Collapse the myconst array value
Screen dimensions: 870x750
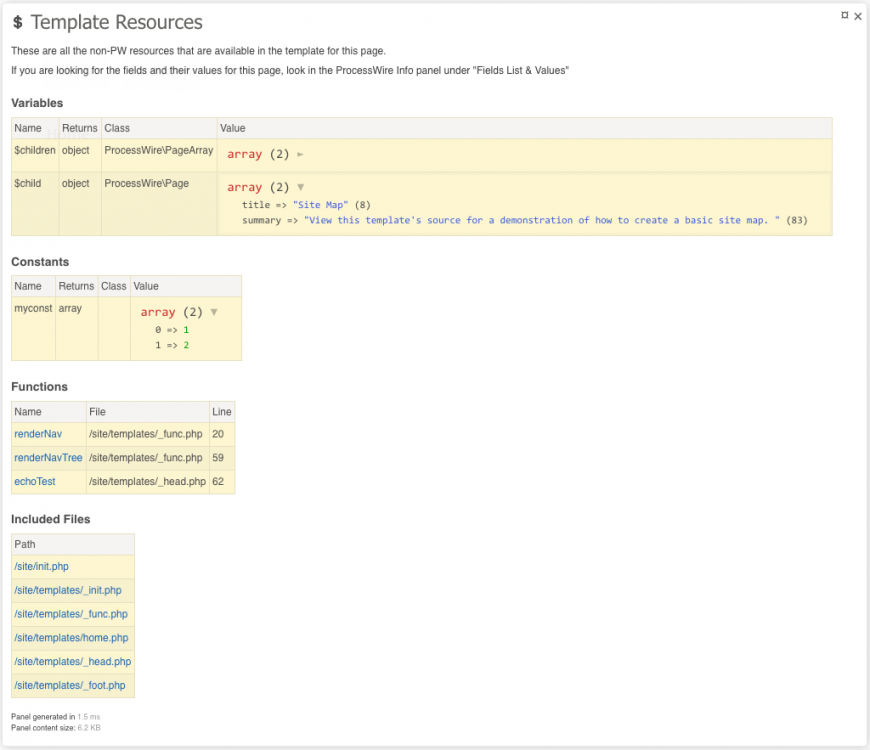pyautogui.click(x=213, y=312)
